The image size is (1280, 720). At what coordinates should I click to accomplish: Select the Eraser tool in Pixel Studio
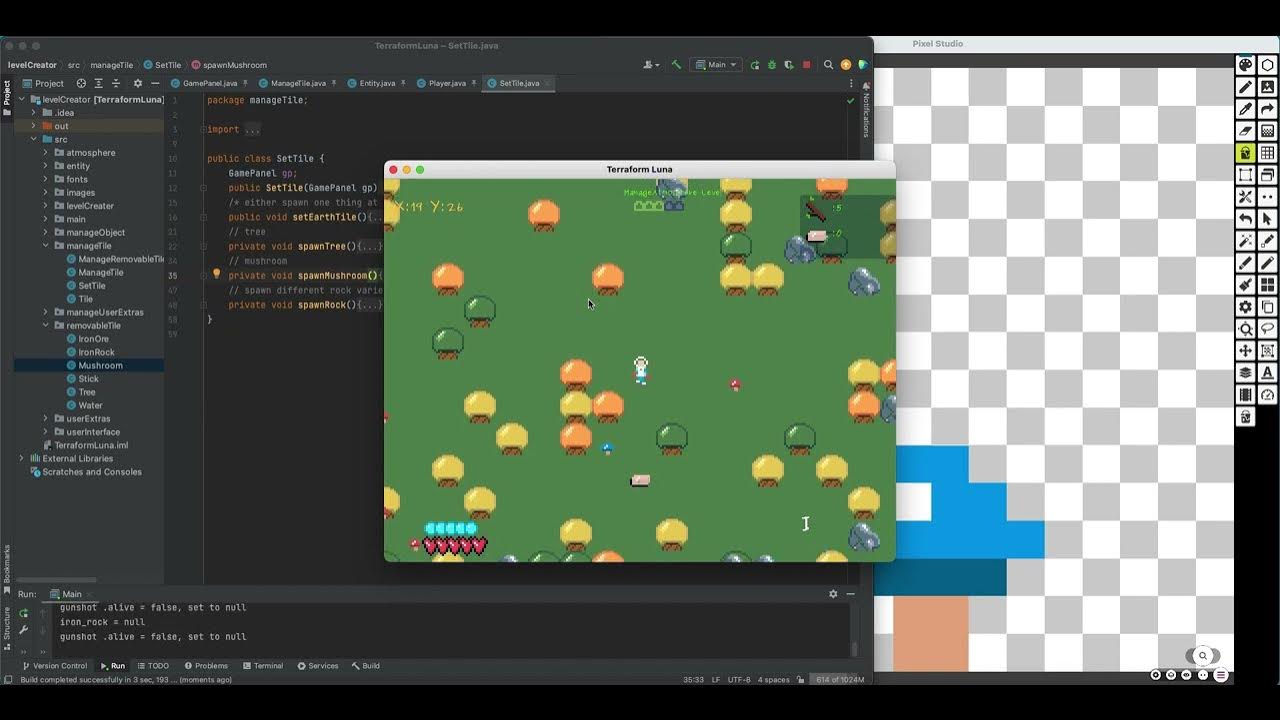pos(1245,131)
